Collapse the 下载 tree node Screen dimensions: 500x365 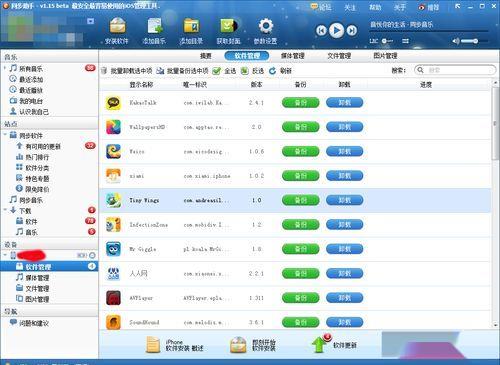[5, 210]
